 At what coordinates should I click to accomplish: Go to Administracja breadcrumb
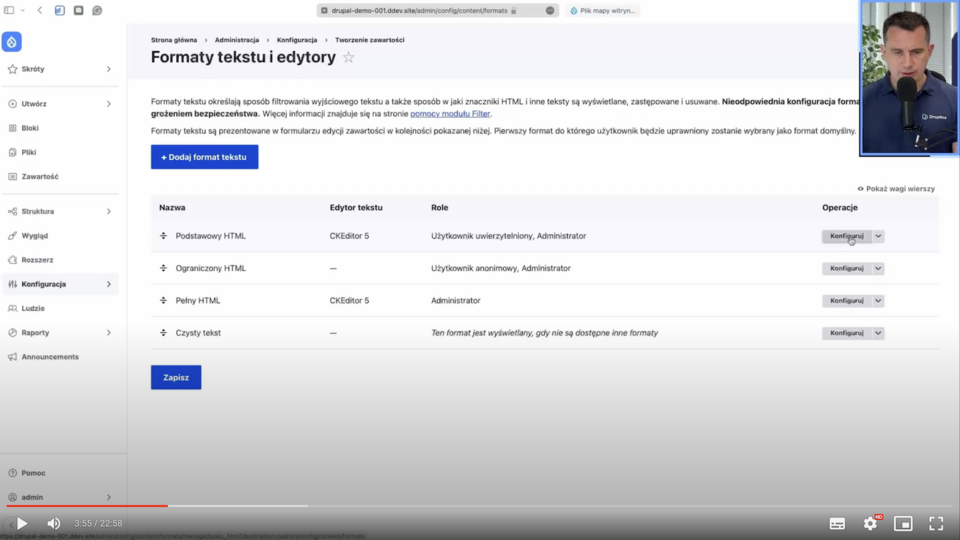tap(237, 40)
